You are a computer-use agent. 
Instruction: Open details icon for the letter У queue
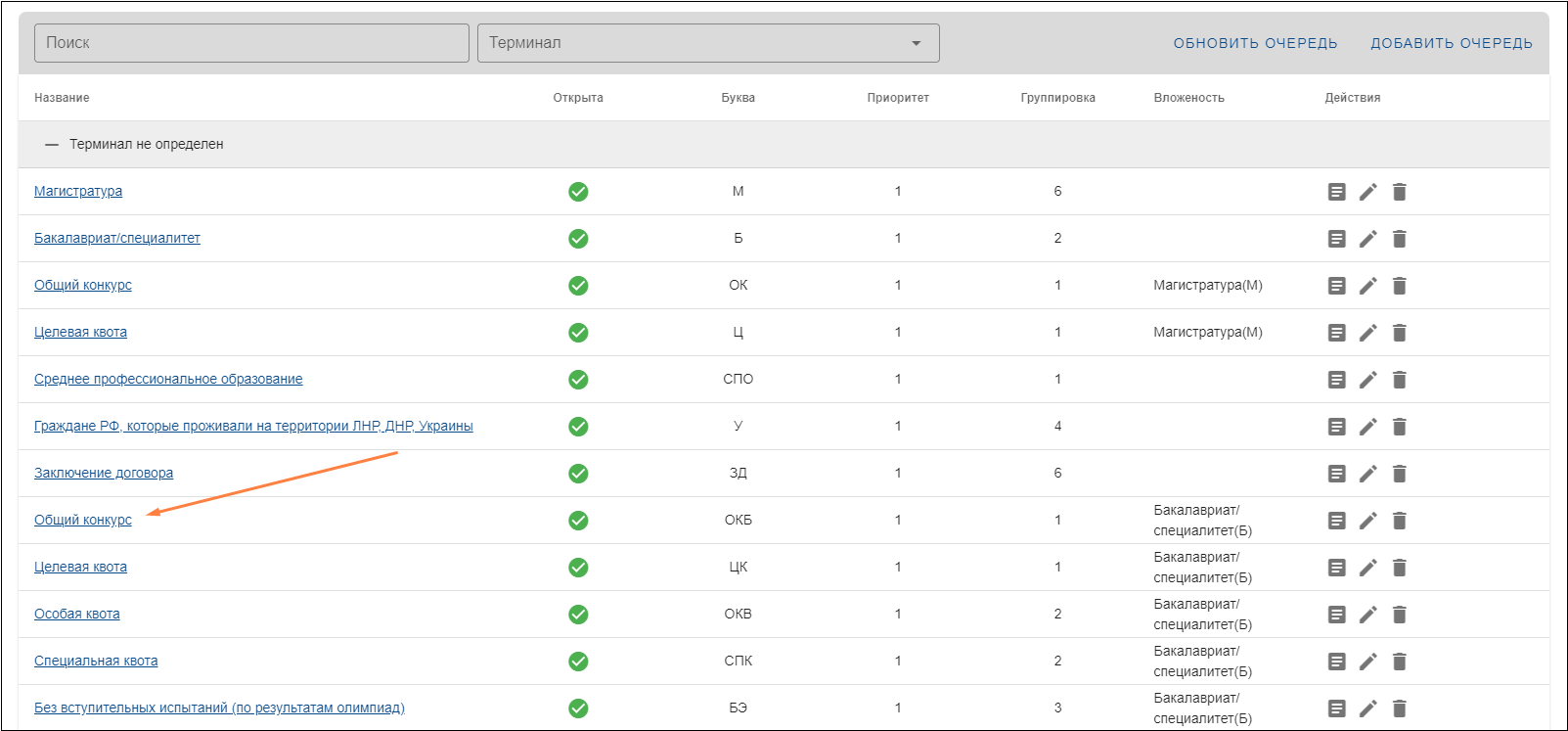1336,427
